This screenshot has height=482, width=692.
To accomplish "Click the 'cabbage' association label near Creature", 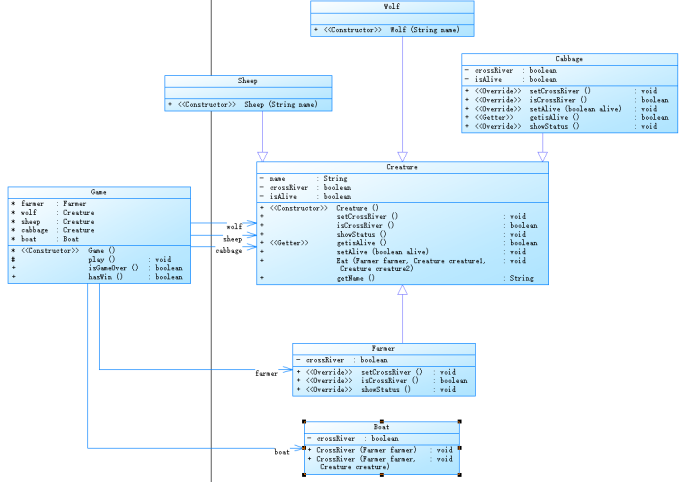I will click(229, 251).
